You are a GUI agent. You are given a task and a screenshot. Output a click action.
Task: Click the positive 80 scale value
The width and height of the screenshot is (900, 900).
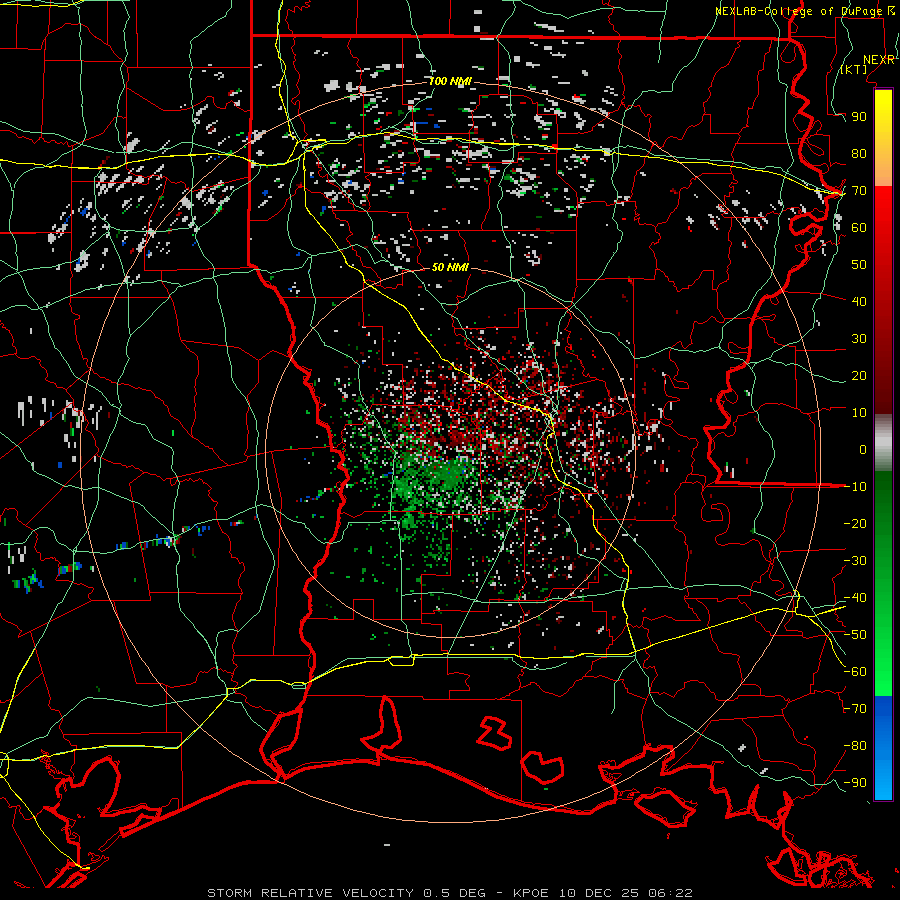[859, 153]
